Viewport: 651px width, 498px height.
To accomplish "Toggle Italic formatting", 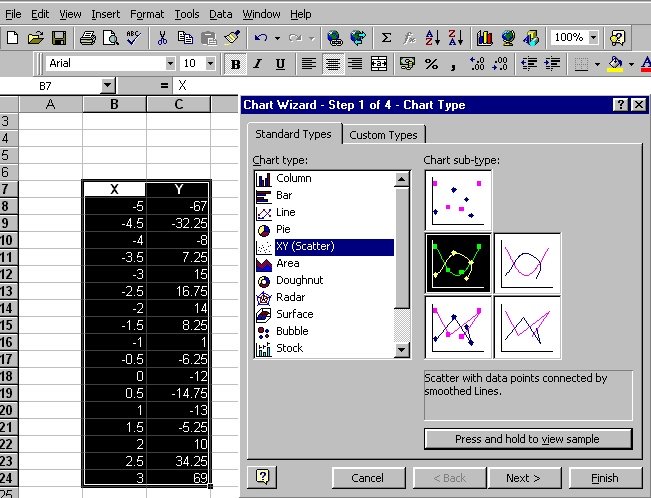I will tap(258, 63).
